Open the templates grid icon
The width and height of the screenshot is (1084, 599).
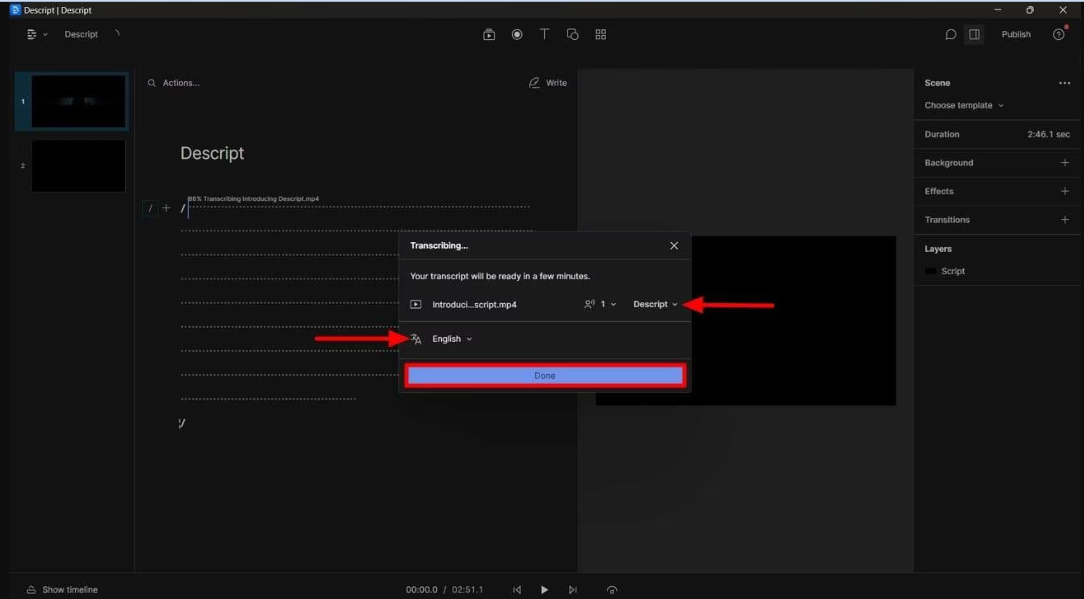(x=601, y=35)
